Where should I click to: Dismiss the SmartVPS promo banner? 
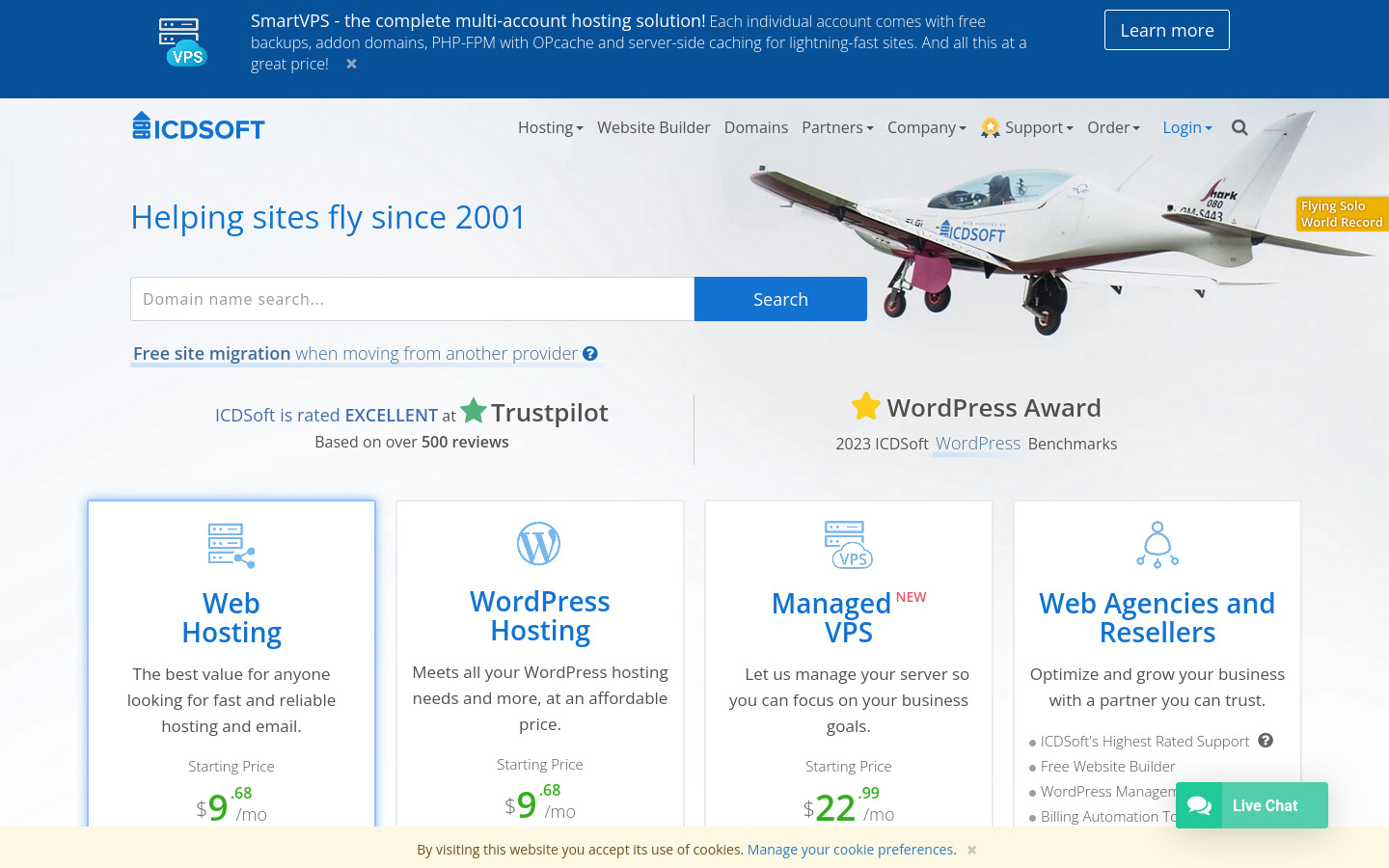[x=351, y=64]
